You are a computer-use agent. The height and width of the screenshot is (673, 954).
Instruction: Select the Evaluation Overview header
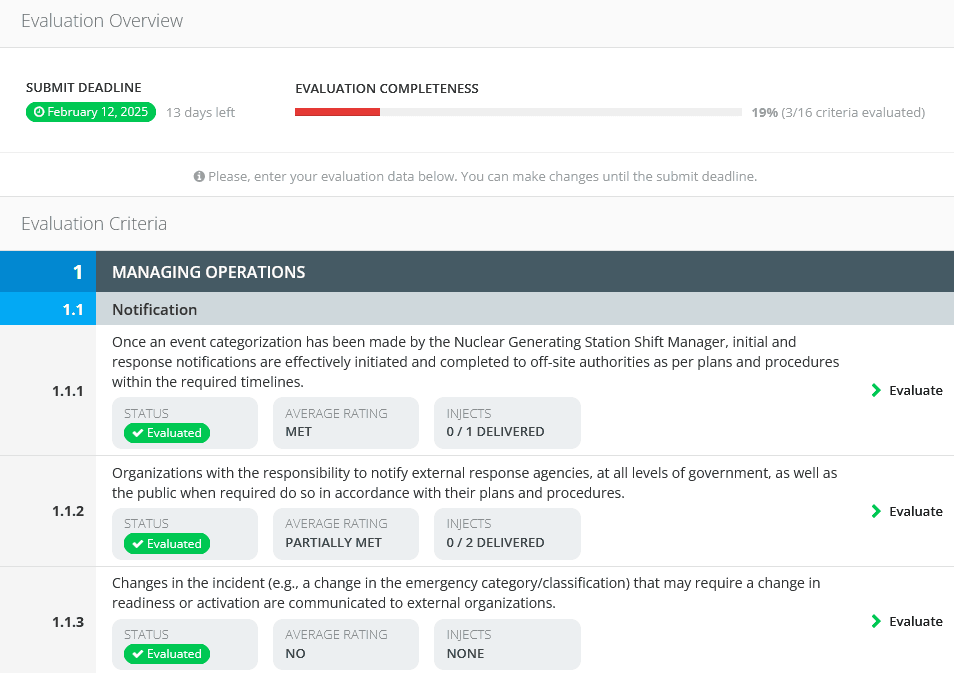click(x=101, y=20)
